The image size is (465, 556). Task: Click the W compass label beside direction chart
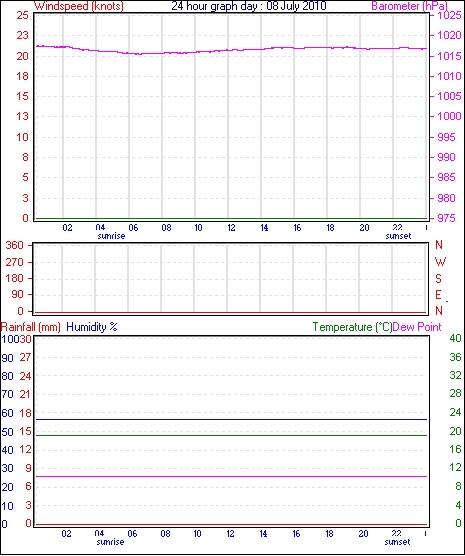click(x=440, y=262)
